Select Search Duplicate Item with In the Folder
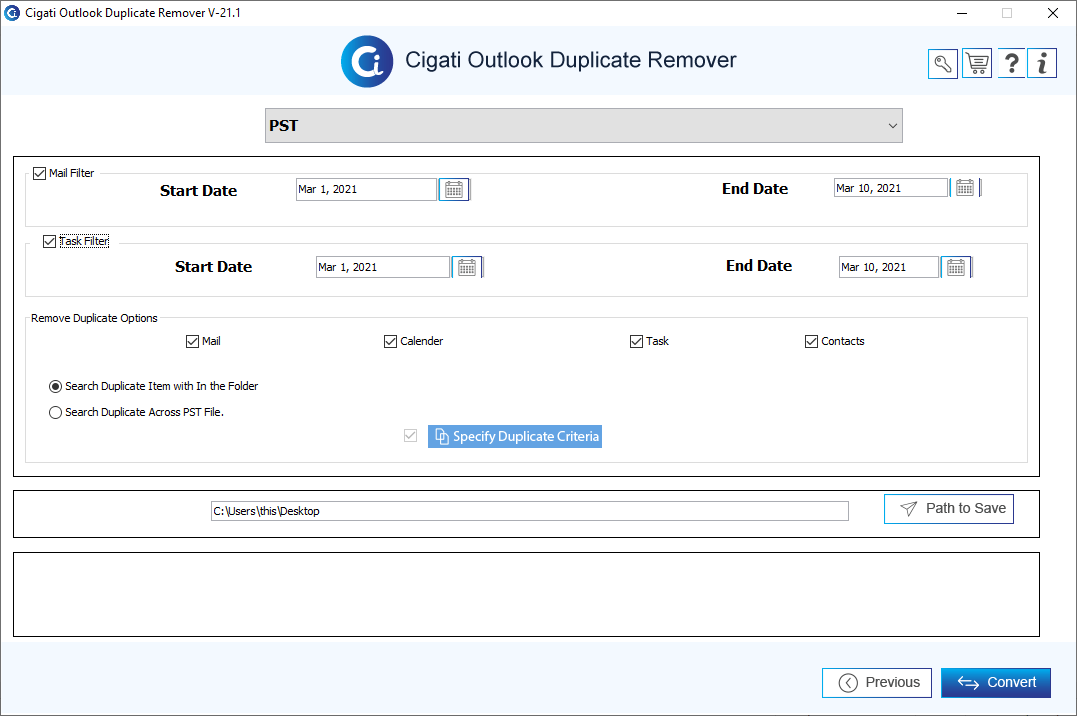 click(x=56, y=387)
